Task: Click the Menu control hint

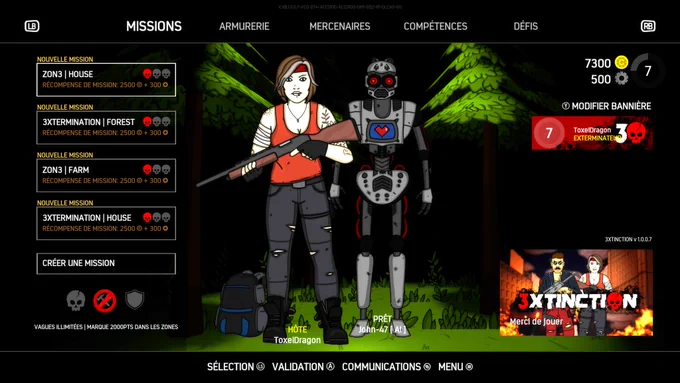Action: [x=455, y=367]
